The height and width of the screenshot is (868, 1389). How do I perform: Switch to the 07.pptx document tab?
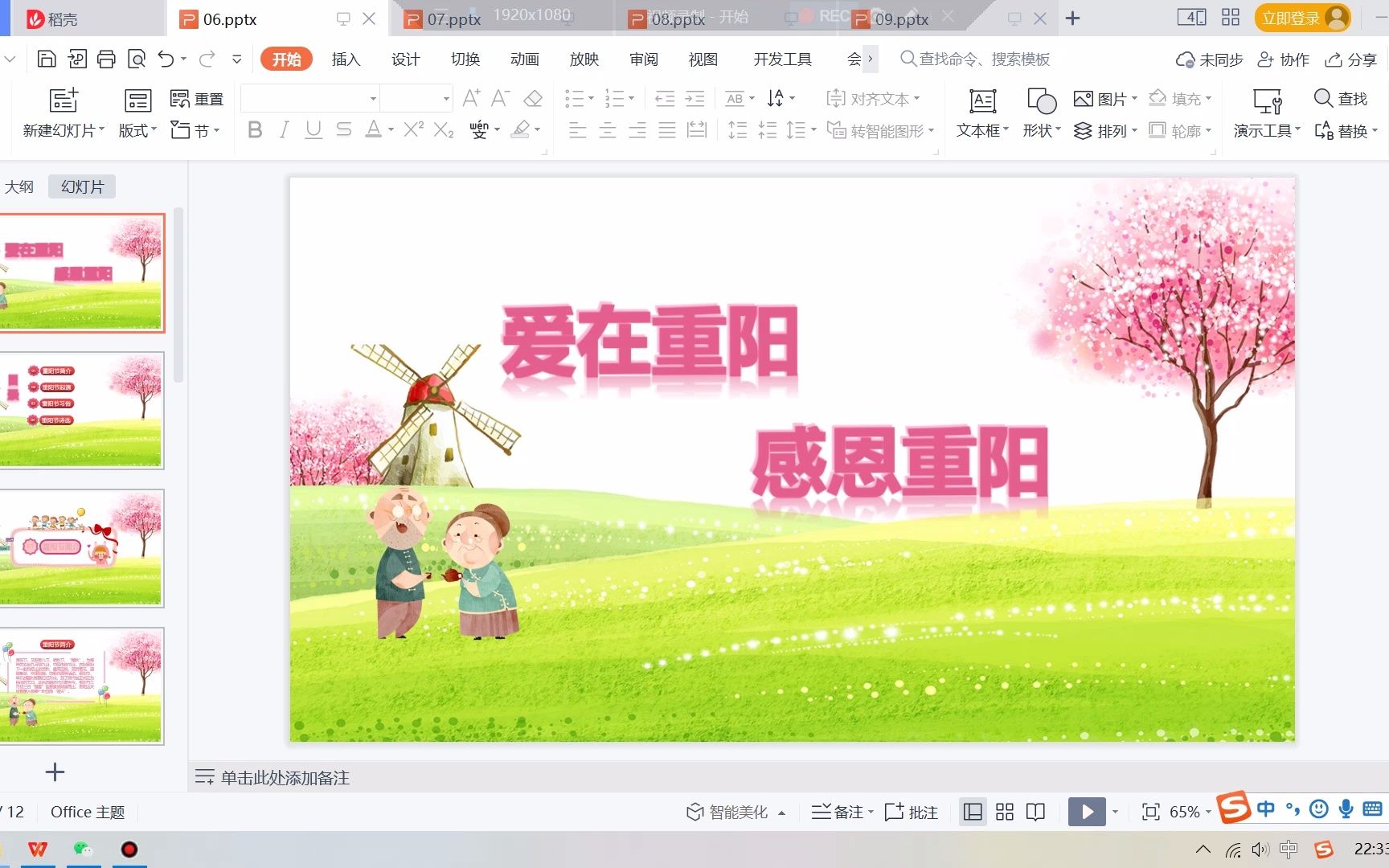[453, 18]
